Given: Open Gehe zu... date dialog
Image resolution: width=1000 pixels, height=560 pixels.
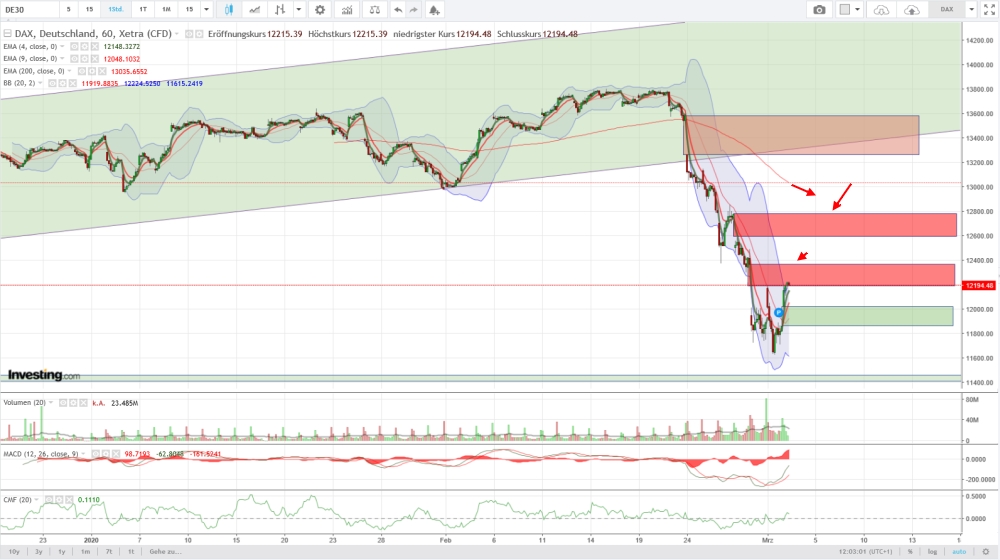Looking at the screenshot, I should (165, 552).
